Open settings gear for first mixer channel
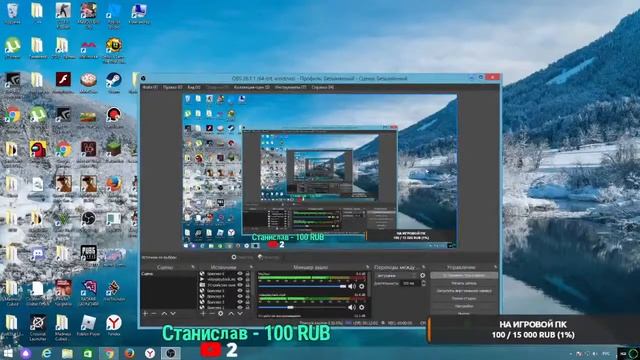Image resolution: width=640 pixels, height=360 pixels. [362, 287]
